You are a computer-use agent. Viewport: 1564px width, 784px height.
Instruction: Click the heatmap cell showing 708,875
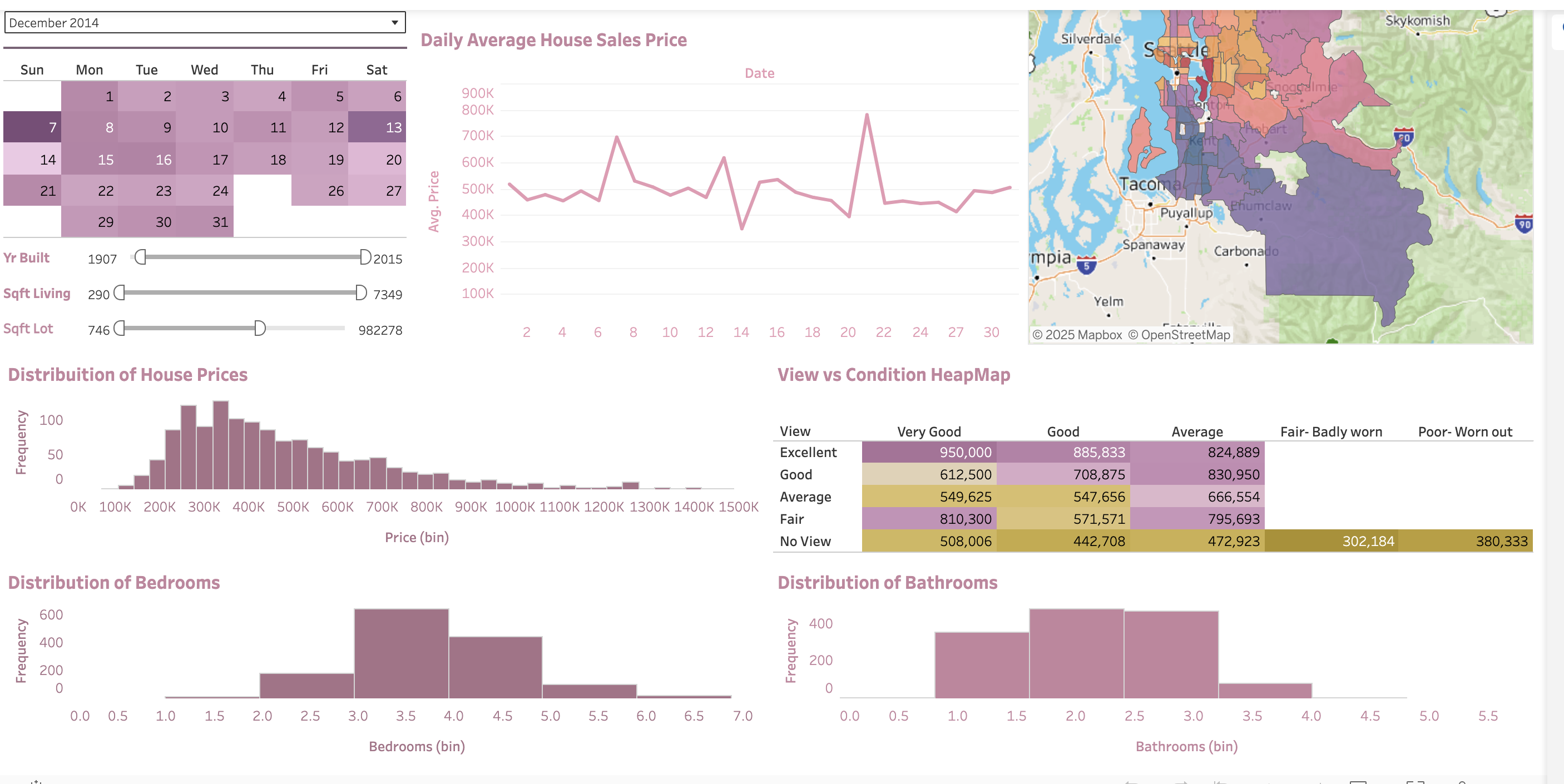[x=1063, y=474]
